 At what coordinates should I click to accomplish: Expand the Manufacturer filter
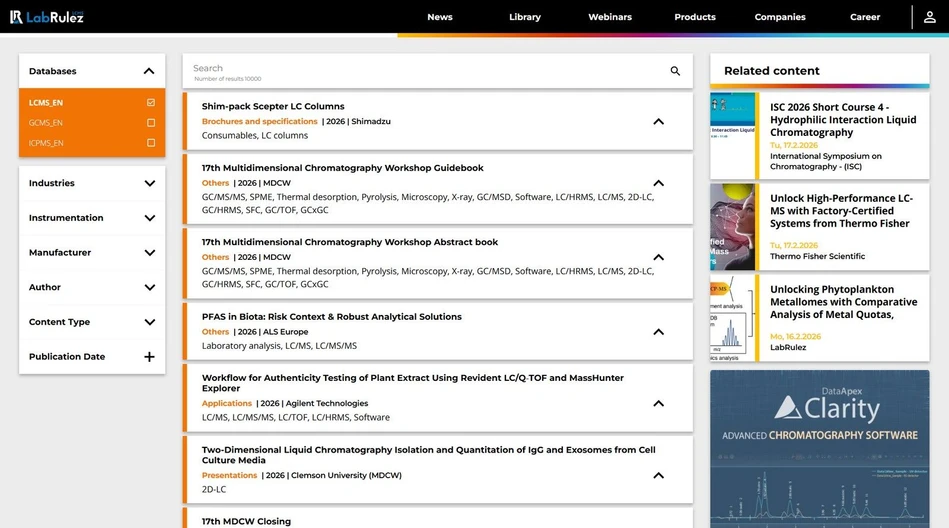(x=149, y=253)
